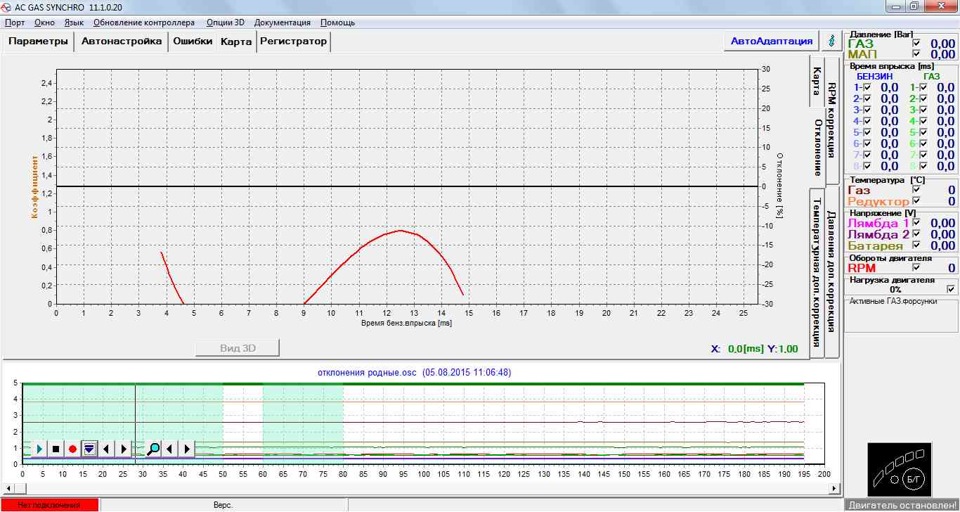Click the vertical cursor line in oscilloscope
This screenshot has height=512, width=960.
click(x=135, y=423)
